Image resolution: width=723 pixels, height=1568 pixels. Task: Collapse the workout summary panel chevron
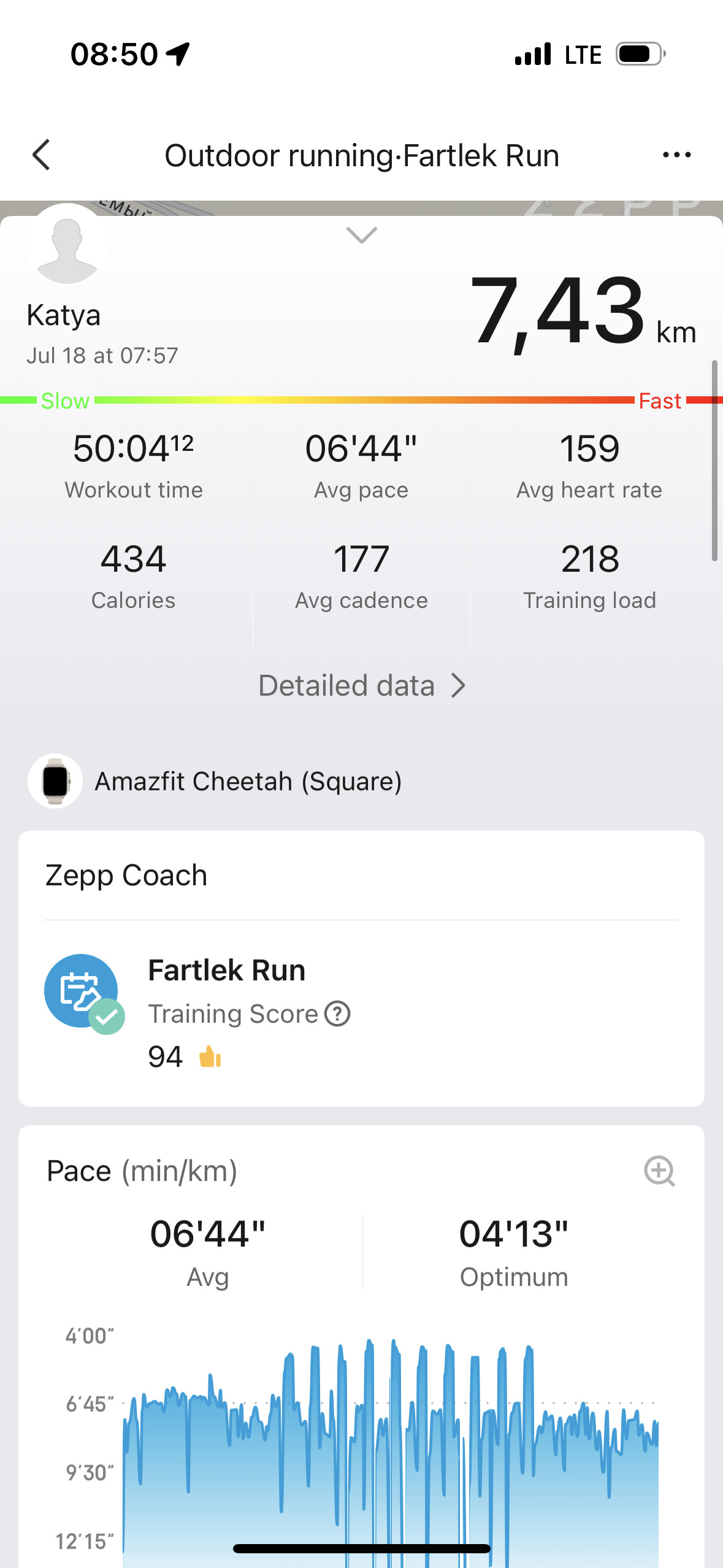point(361,234)
